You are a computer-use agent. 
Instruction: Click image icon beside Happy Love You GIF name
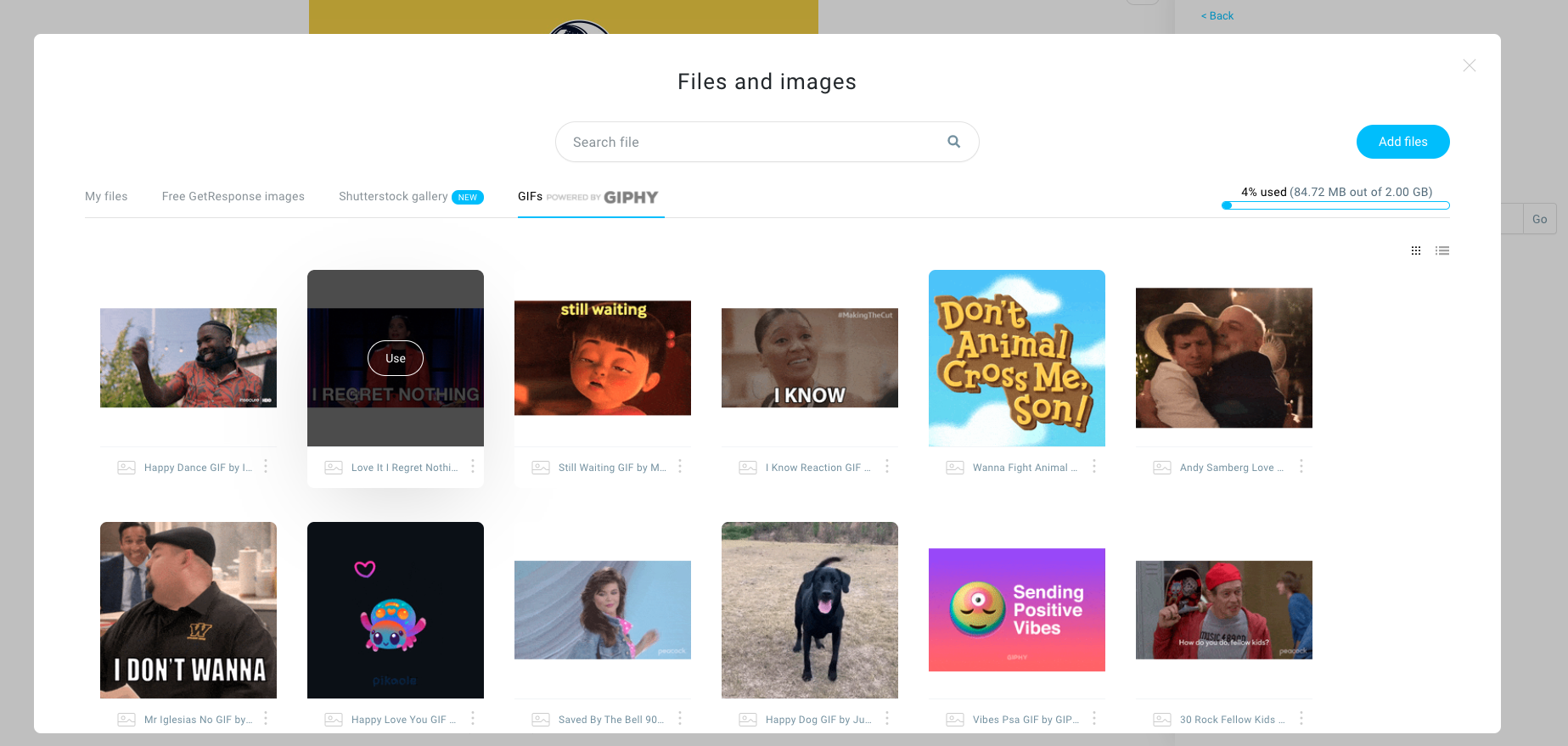[334, 720]
